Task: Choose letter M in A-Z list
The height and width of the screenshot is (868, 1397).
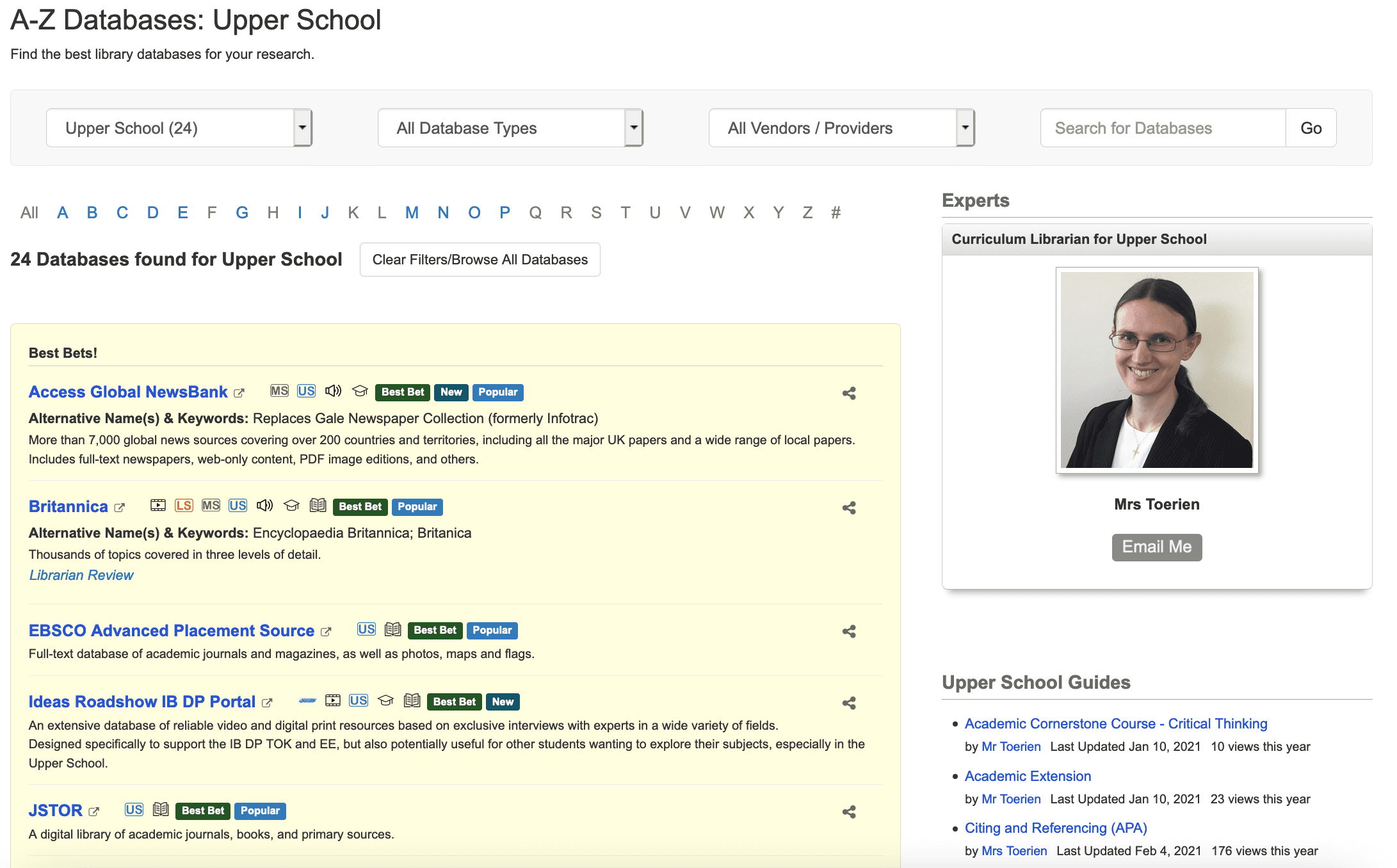Action: [412, 213]
